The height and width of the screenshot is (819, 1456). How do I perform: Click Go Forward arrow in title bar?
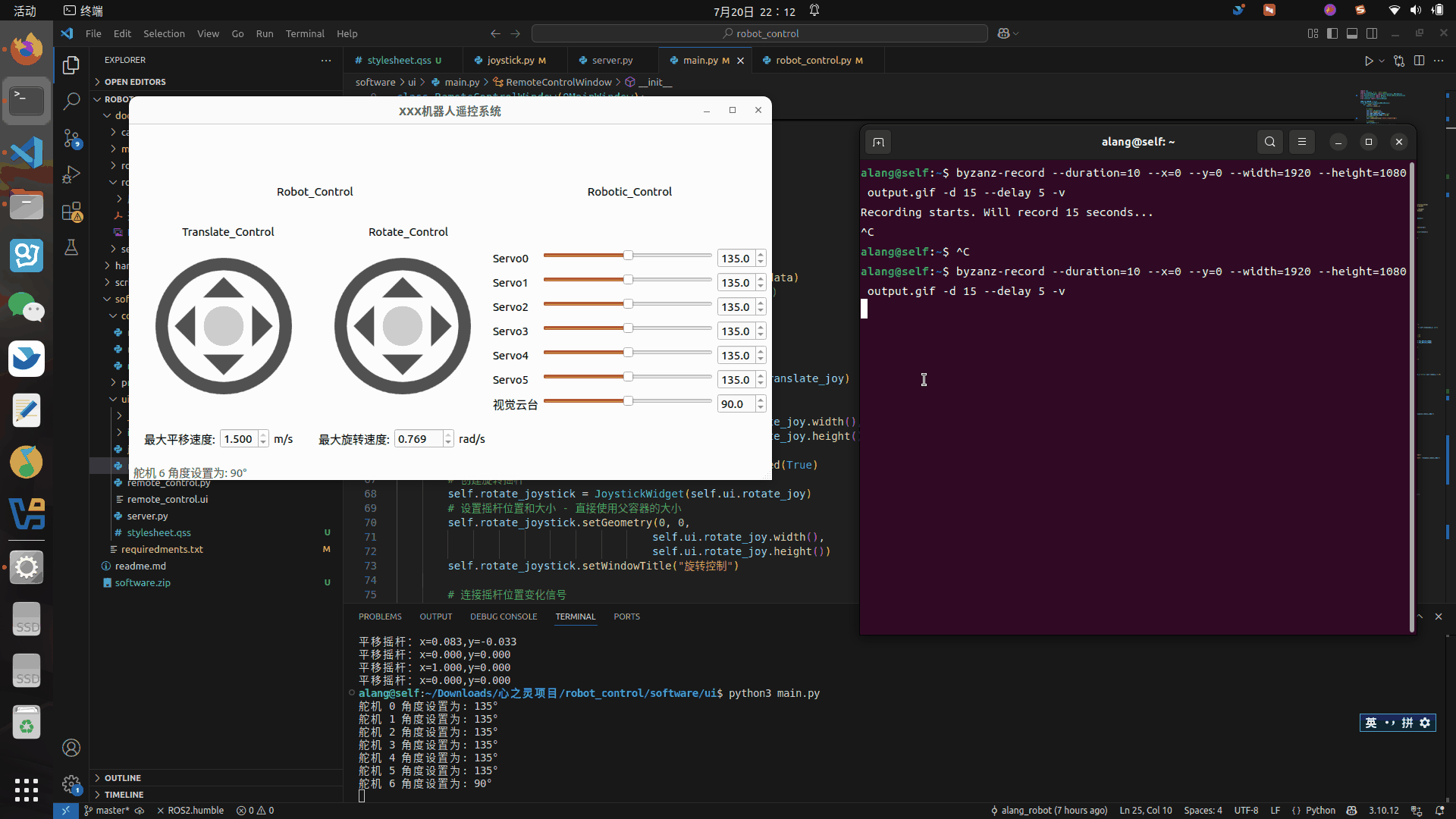(516, 33)
